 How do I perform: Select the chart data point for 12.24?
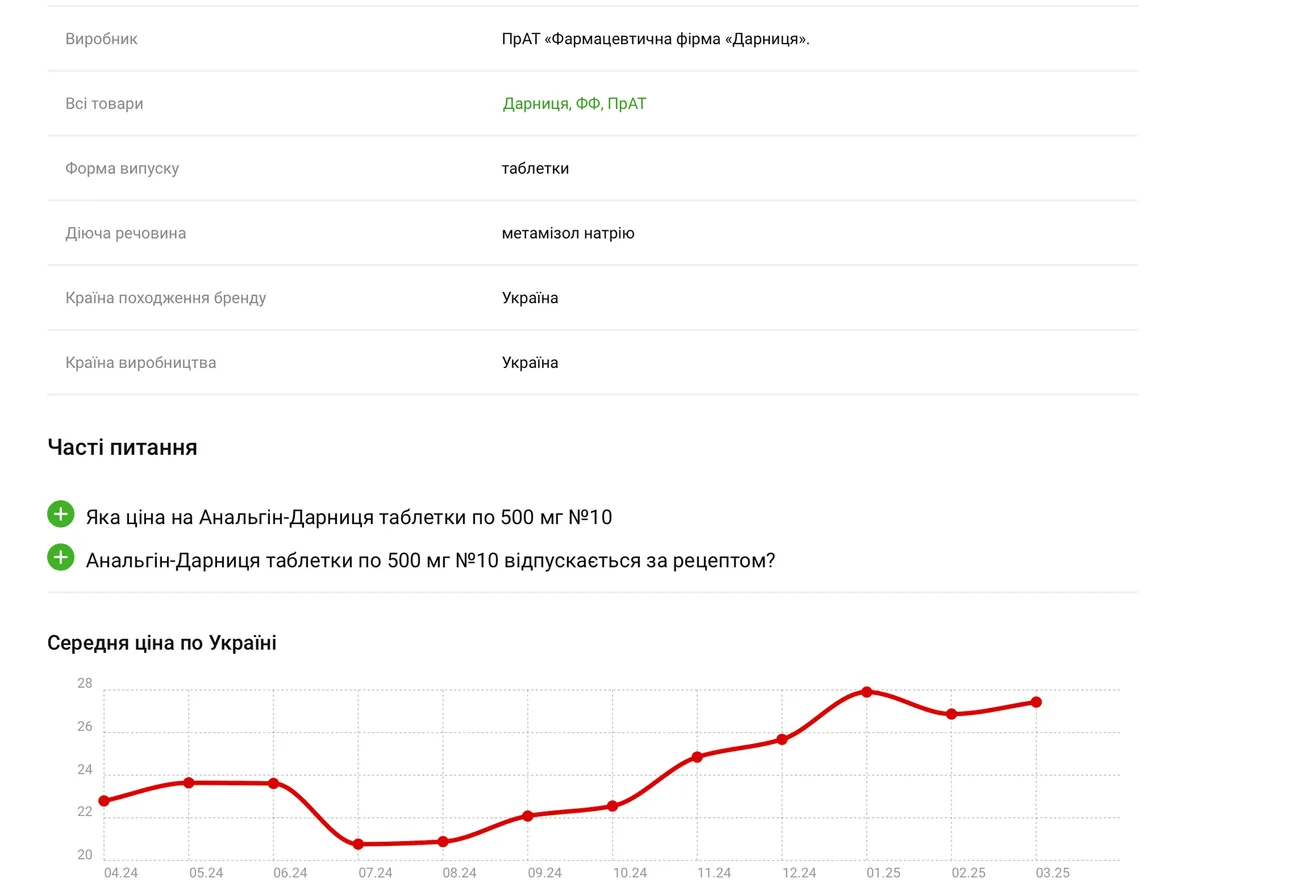pyautogui.click(x=782, y=740)
